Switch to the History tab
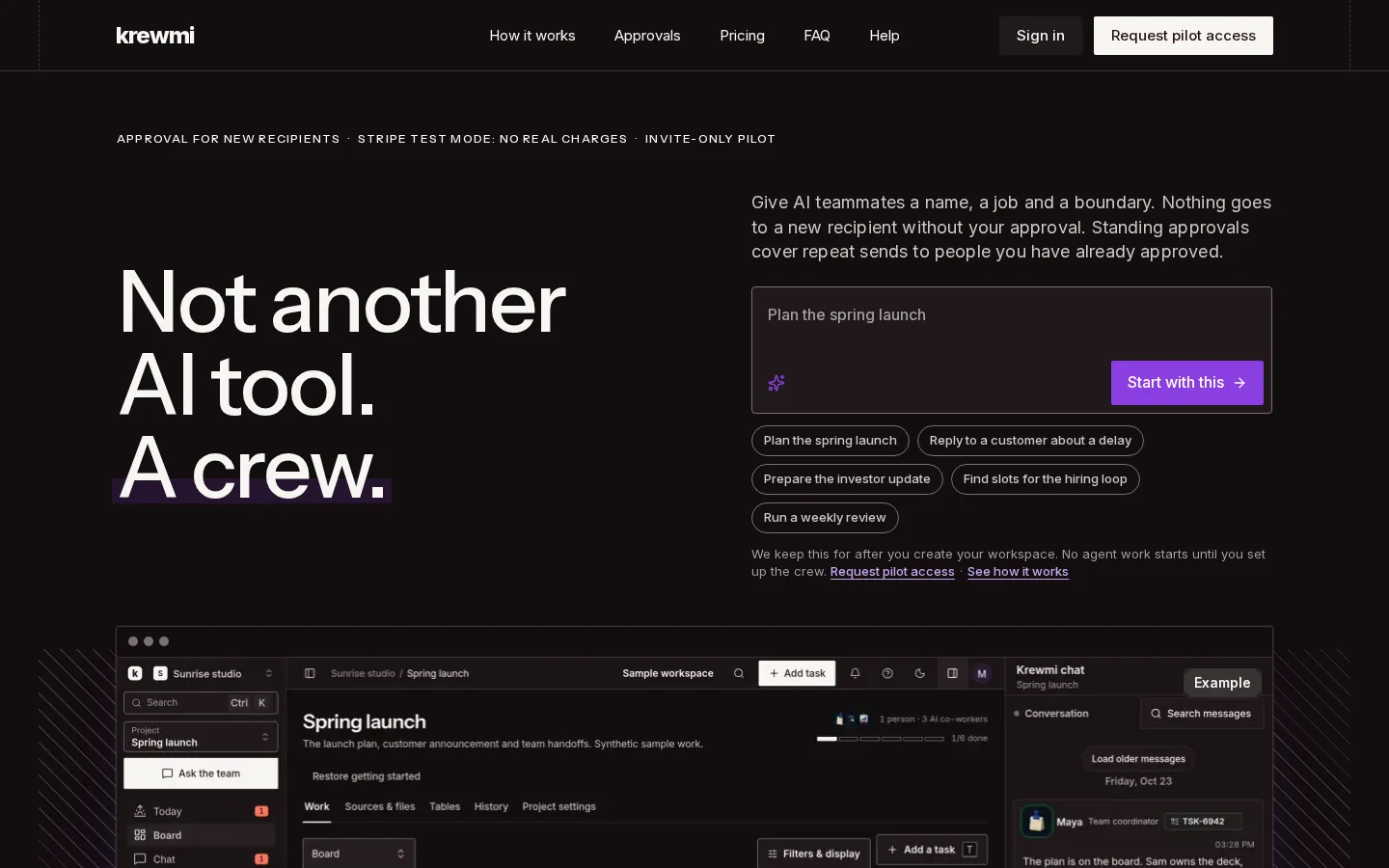Screen dimensions: 1389x868 point(491,806)
